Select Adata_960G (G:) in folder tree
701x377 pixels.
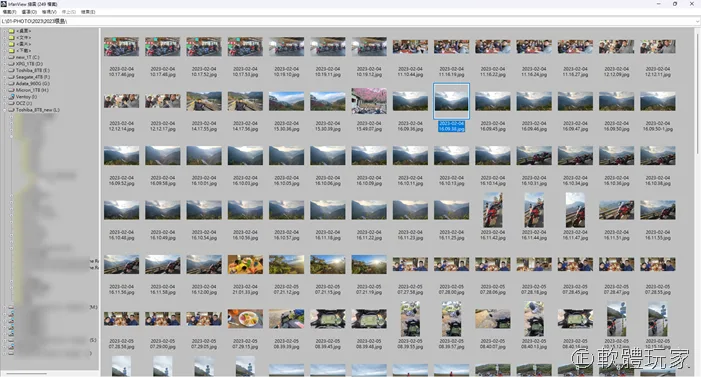[33, 84]
